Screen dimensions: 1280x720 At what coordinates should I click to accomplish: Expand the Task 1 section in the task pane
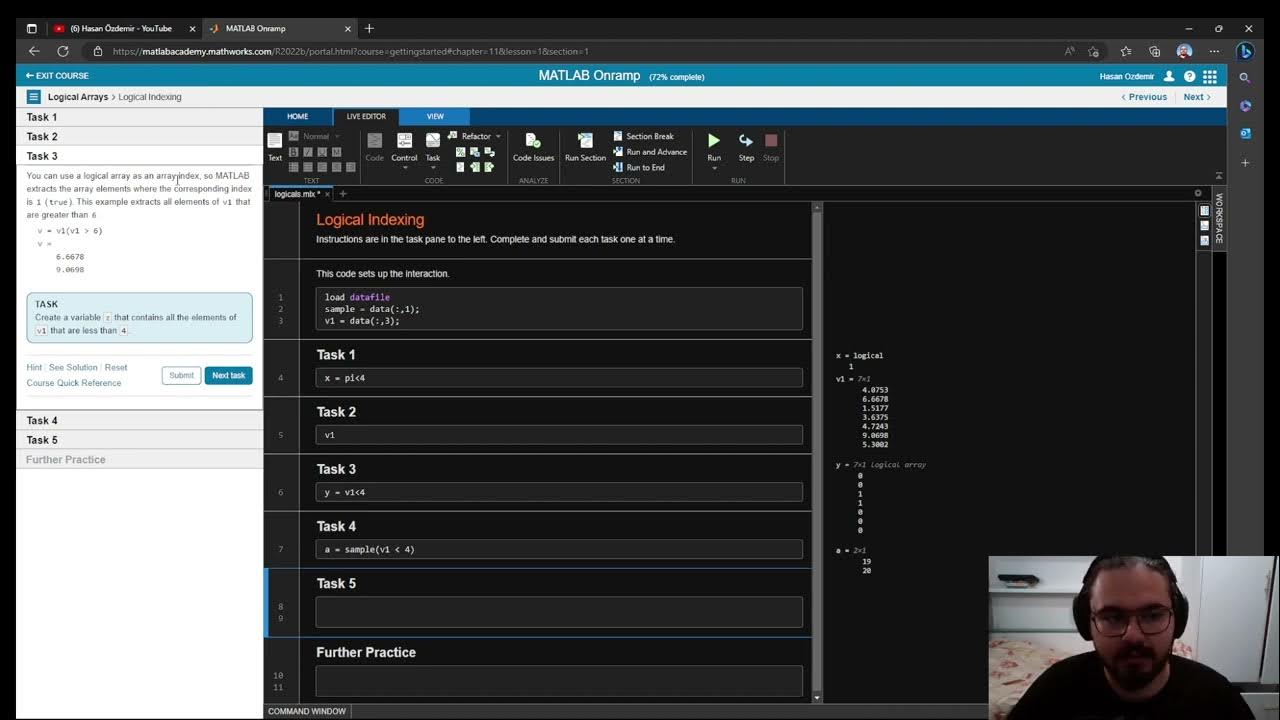click(139, 117)
